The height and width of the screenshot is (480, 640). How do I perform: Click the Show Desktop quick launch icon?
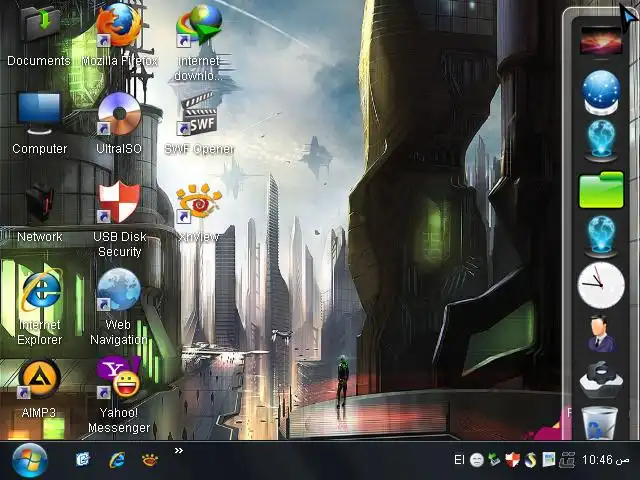coord(83,460)
